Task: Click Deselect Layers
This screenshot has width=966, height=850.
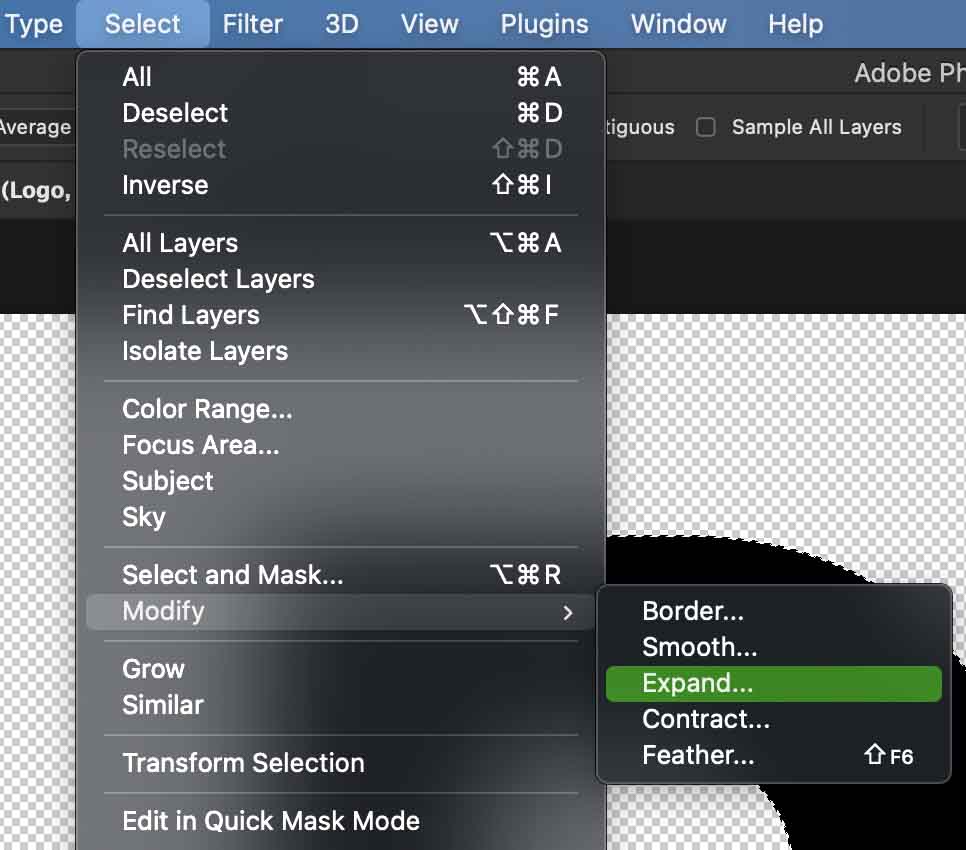Action: [341, 279]
